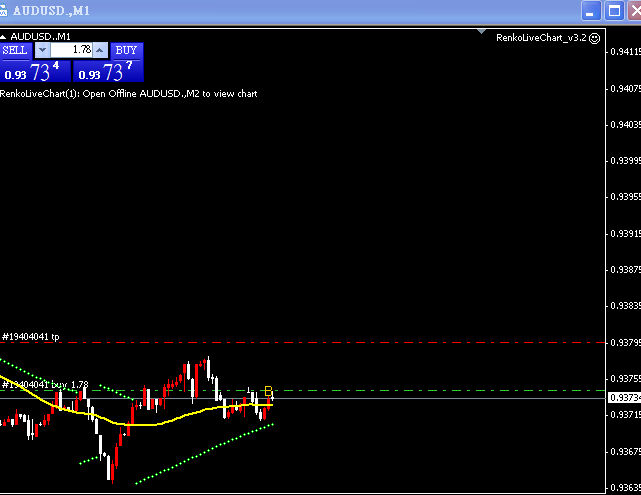The image size is (641, 495).
Task: Collapse one-click panel via triangle beside AUDUSD..M1
Action: click(x=3, y=37)
